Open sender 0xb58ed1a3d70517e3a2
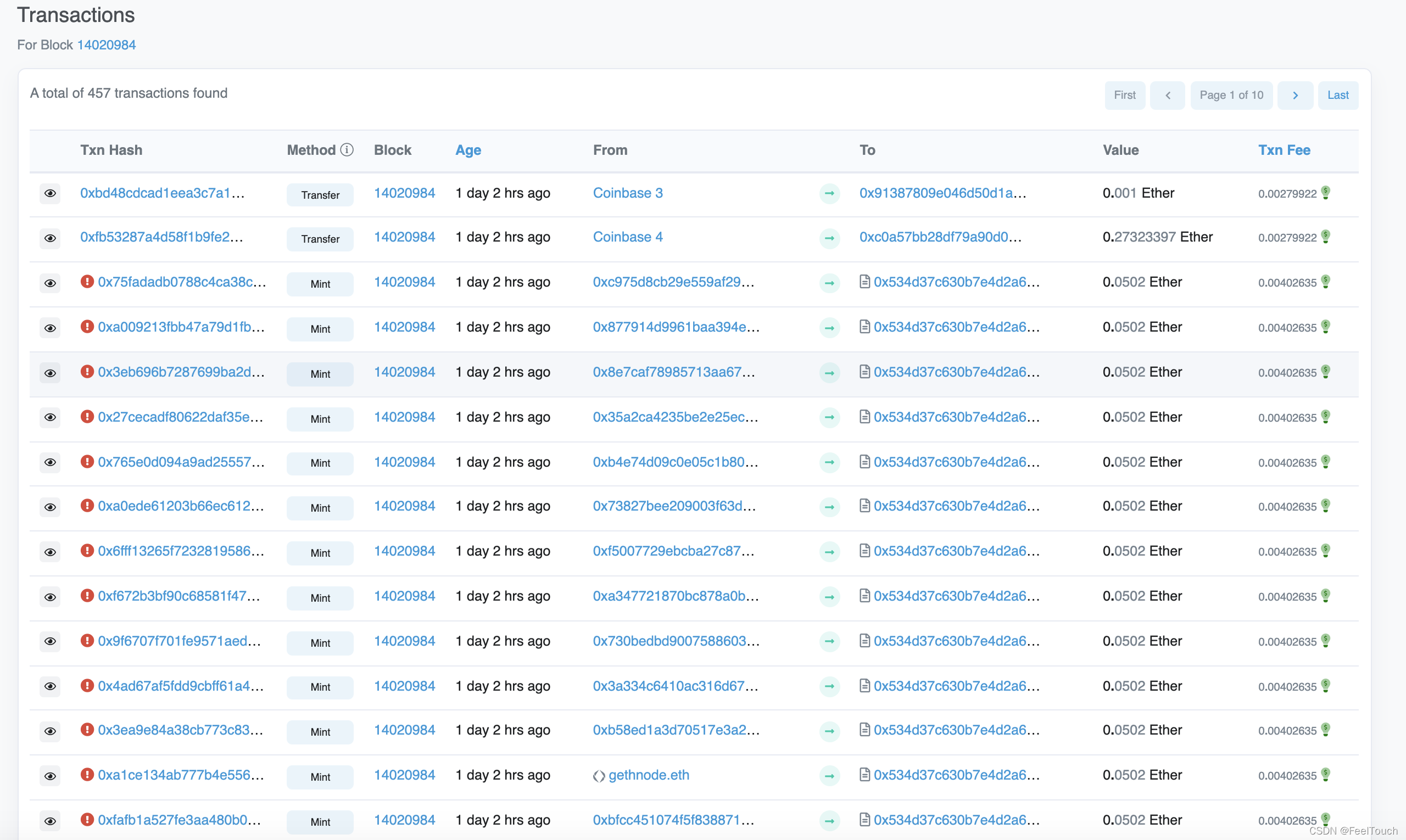Viewport: 1406px width, 840px height. point(676,730)
